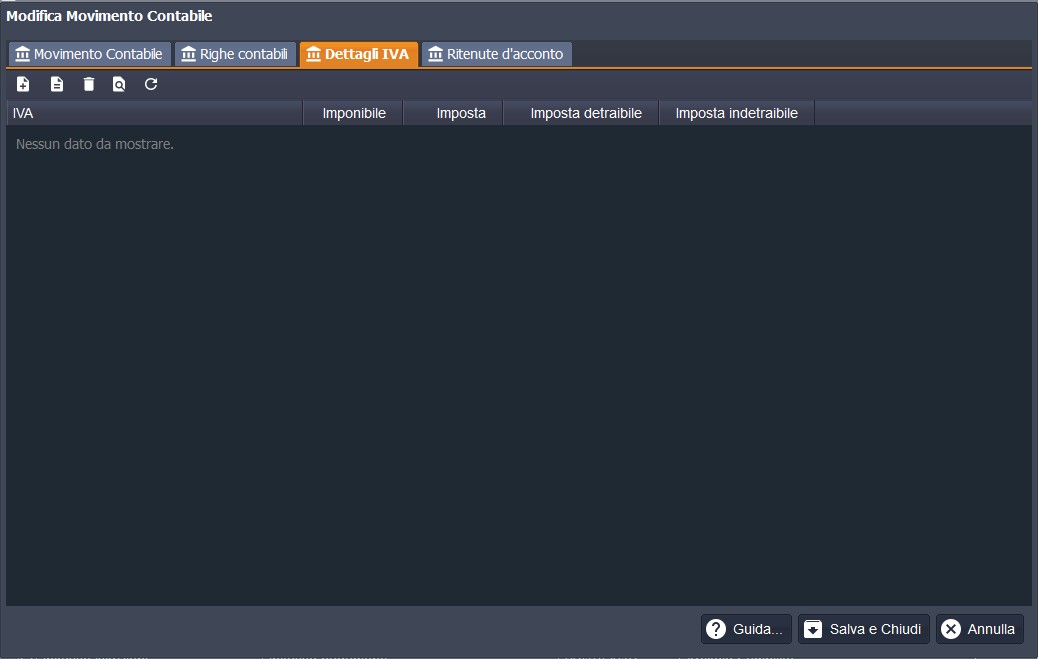Select the Dettagli IVA tab

358,54
